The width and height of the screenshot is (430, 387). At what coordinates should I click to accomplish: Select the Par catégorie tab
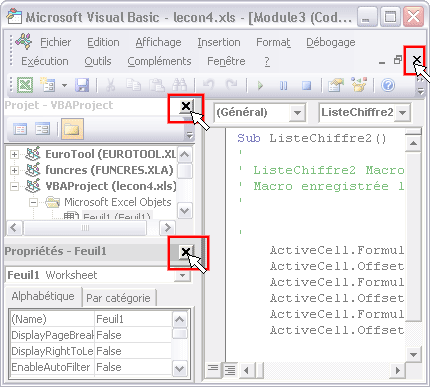118,298
